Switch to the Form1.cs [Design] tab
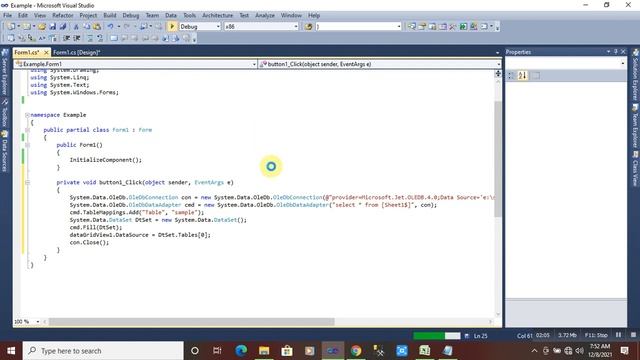 pos(76,52)
